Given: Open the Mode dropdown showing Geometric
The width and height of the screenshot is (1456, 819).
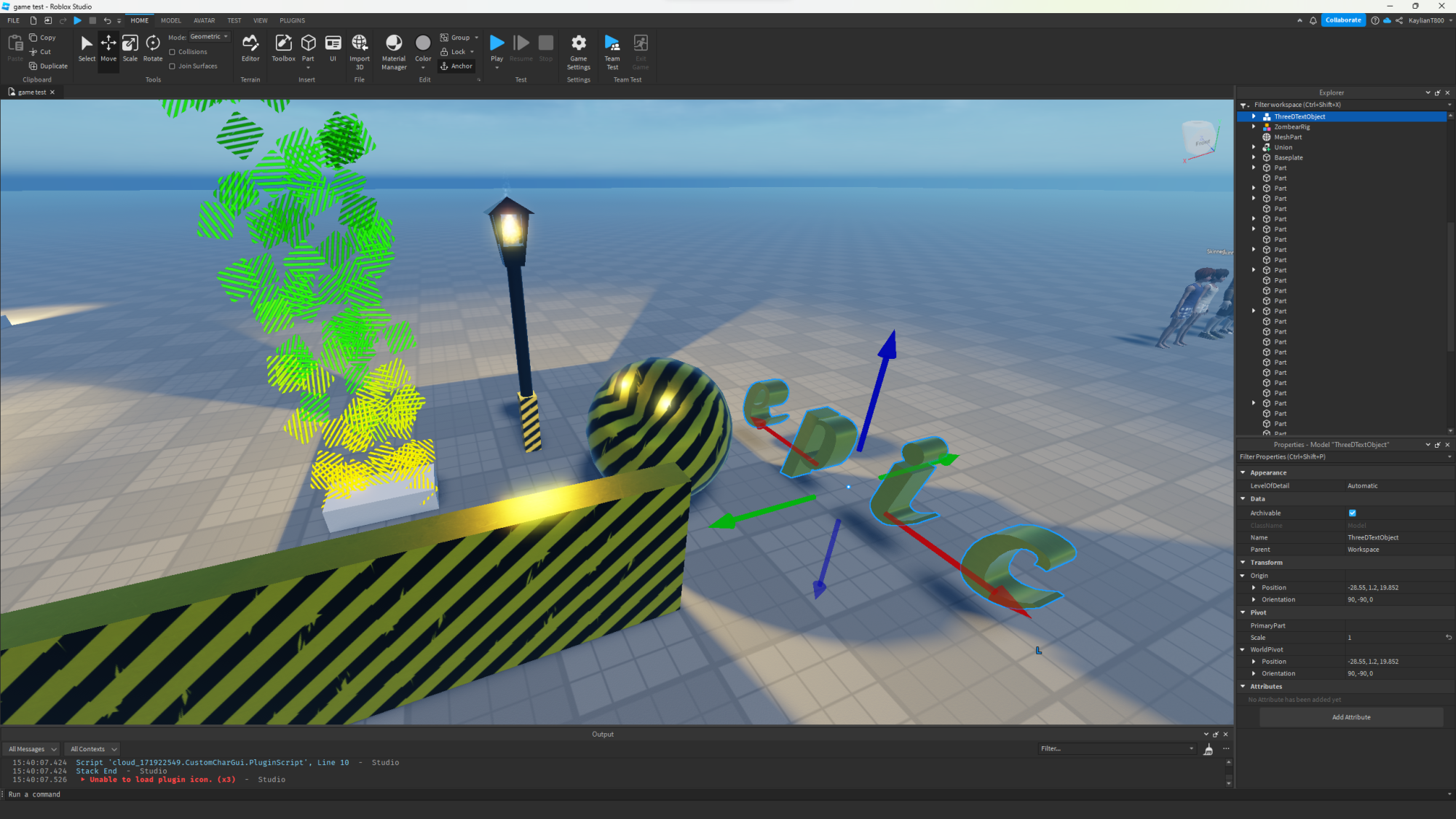Looking at the screenshot, I should click(208, 36).
